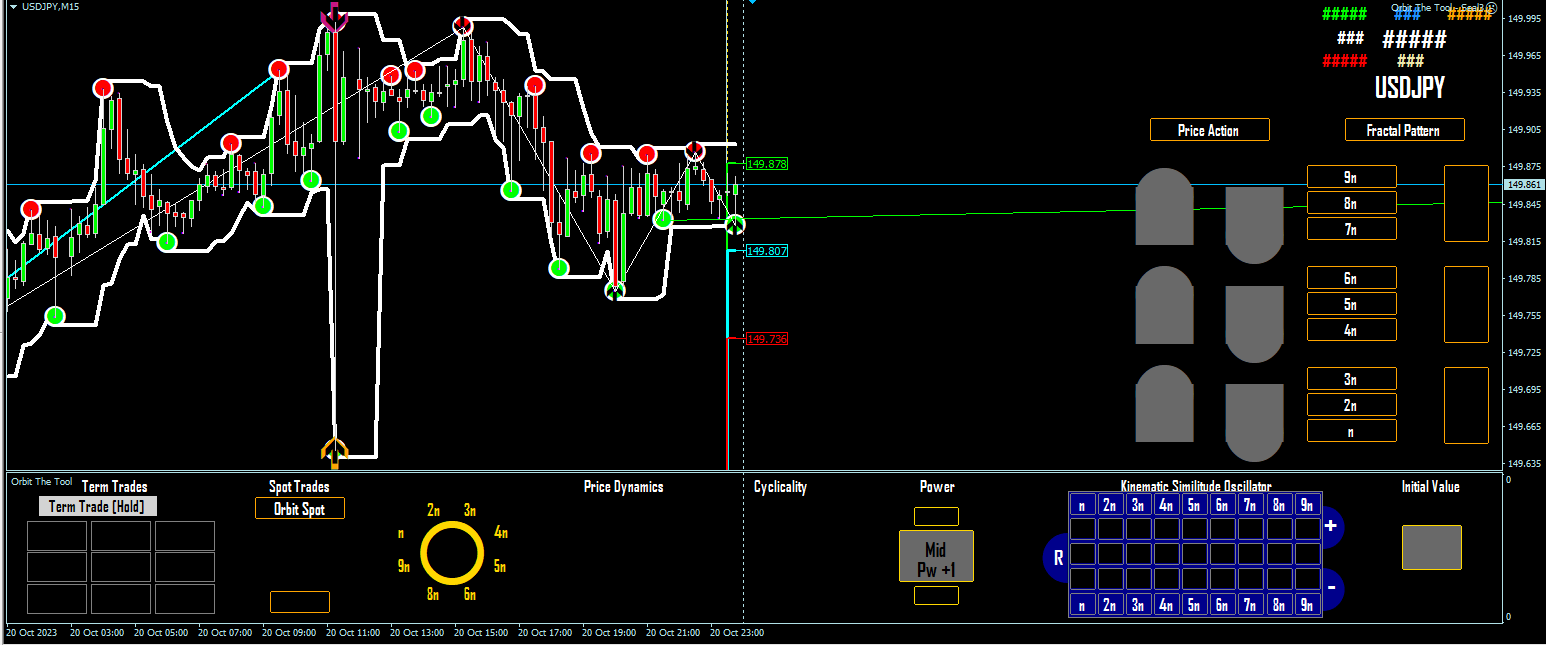Viewport: 1546px width, 645px height.
Task: Click the empty orange box under Orbit Spot
Action: (x=300, y=602)
